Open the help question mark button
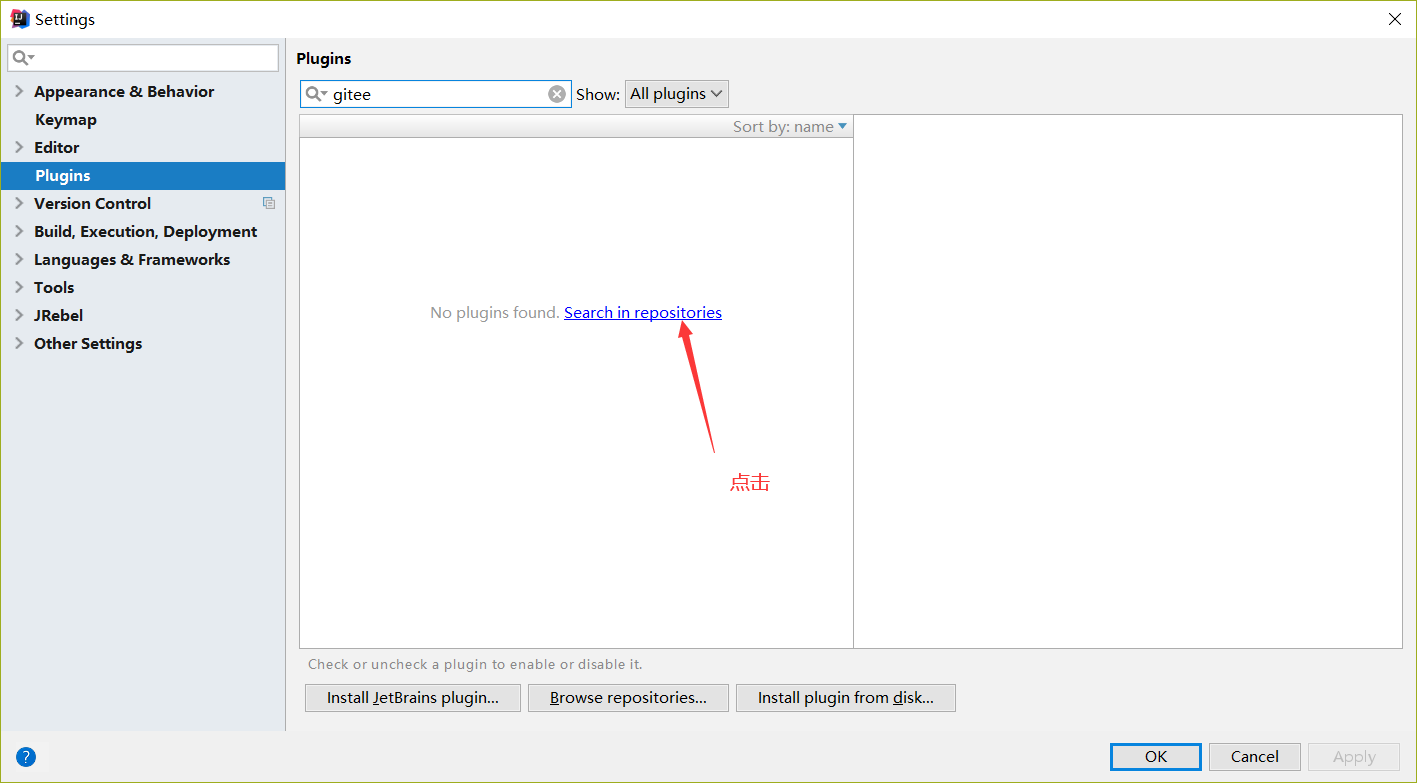The image size is (1417, 783). 26,757
